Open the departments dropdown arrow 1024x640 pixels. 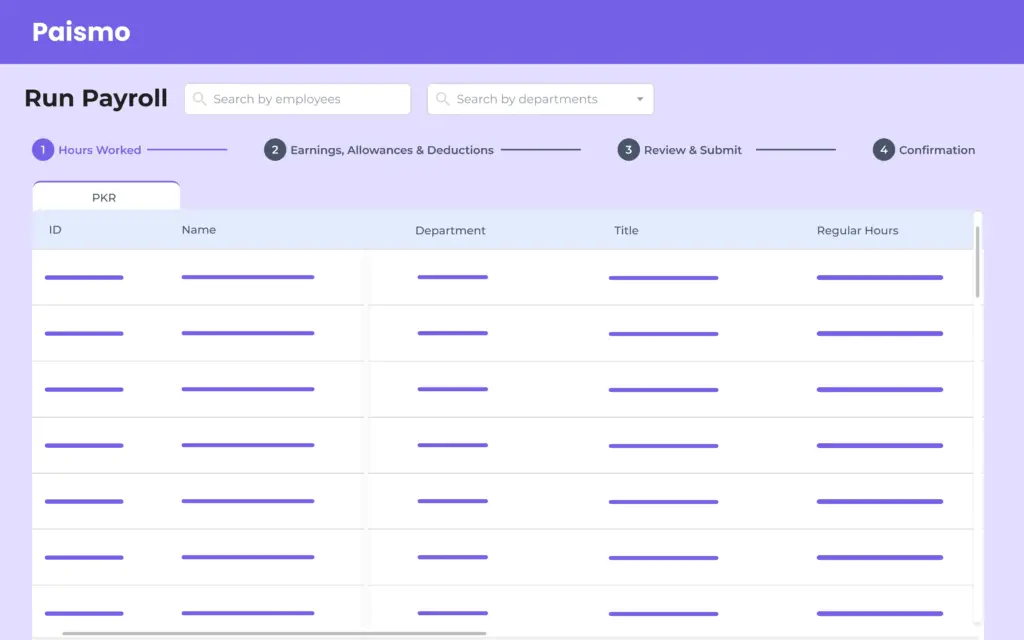640,100
